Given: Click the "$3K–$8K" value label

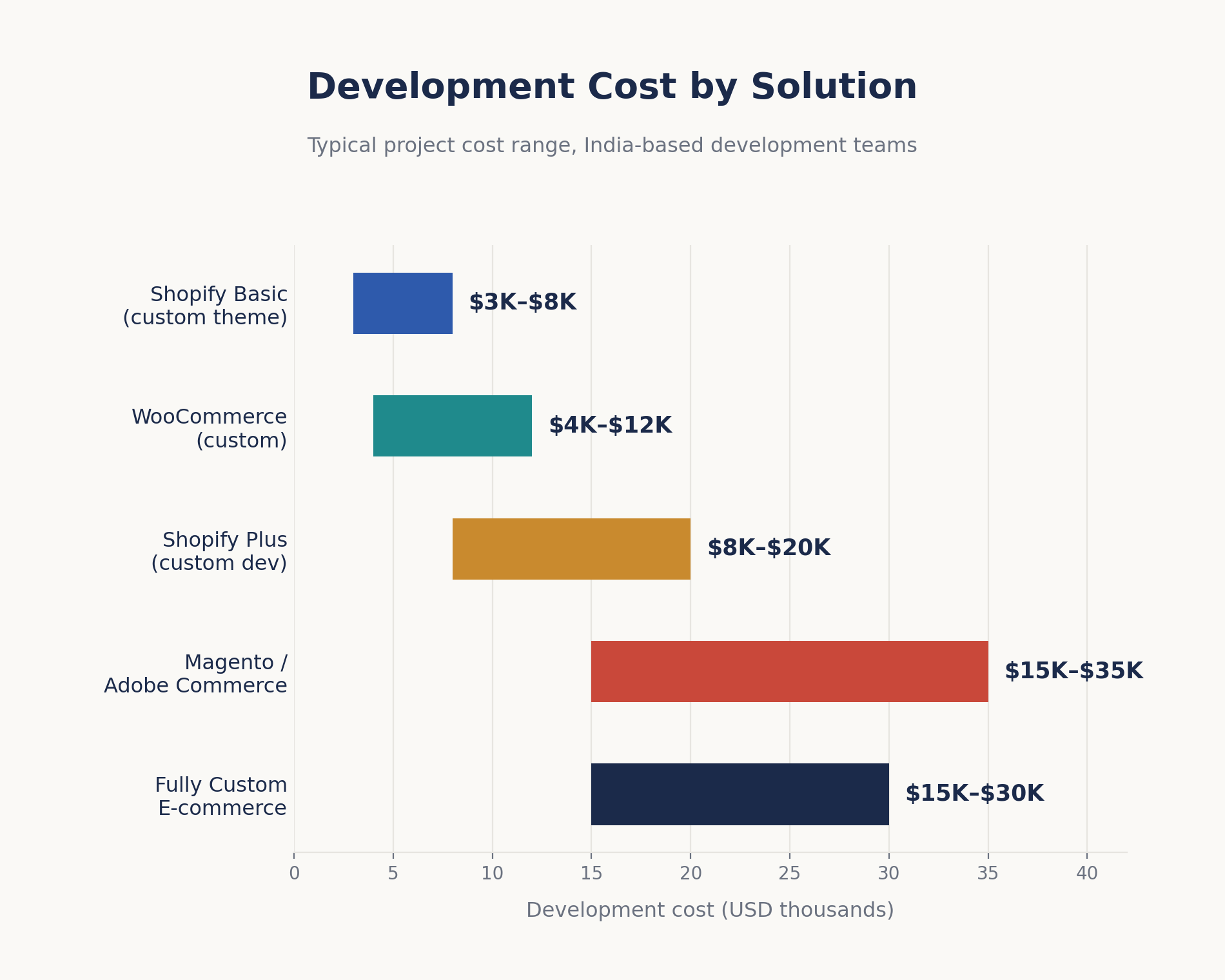Looking at the screenshot, I should (x=522, y=302).
